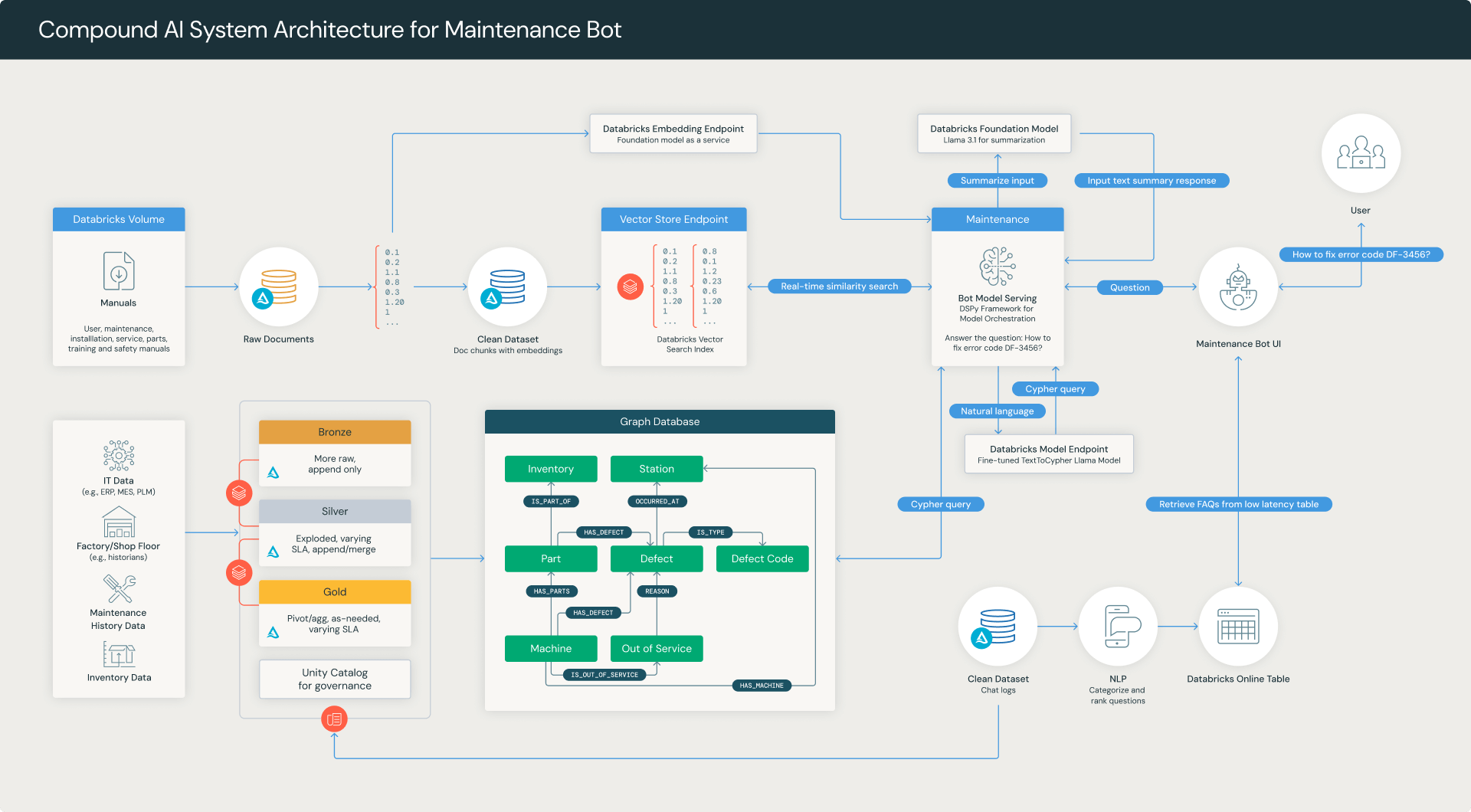
Task: Click the Bot Model Serving brain icon
Action: 997,266
